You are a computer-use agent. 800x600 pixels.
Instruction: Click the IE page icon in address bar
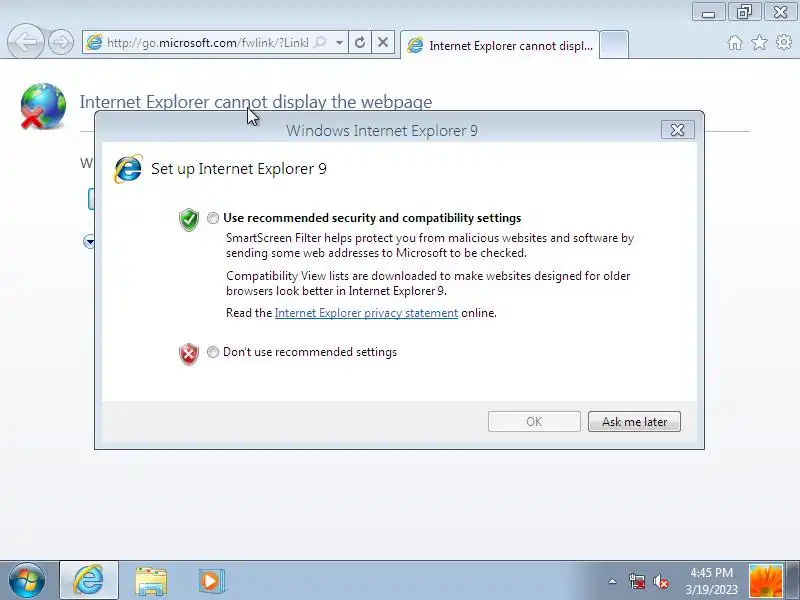click(94, 42)
